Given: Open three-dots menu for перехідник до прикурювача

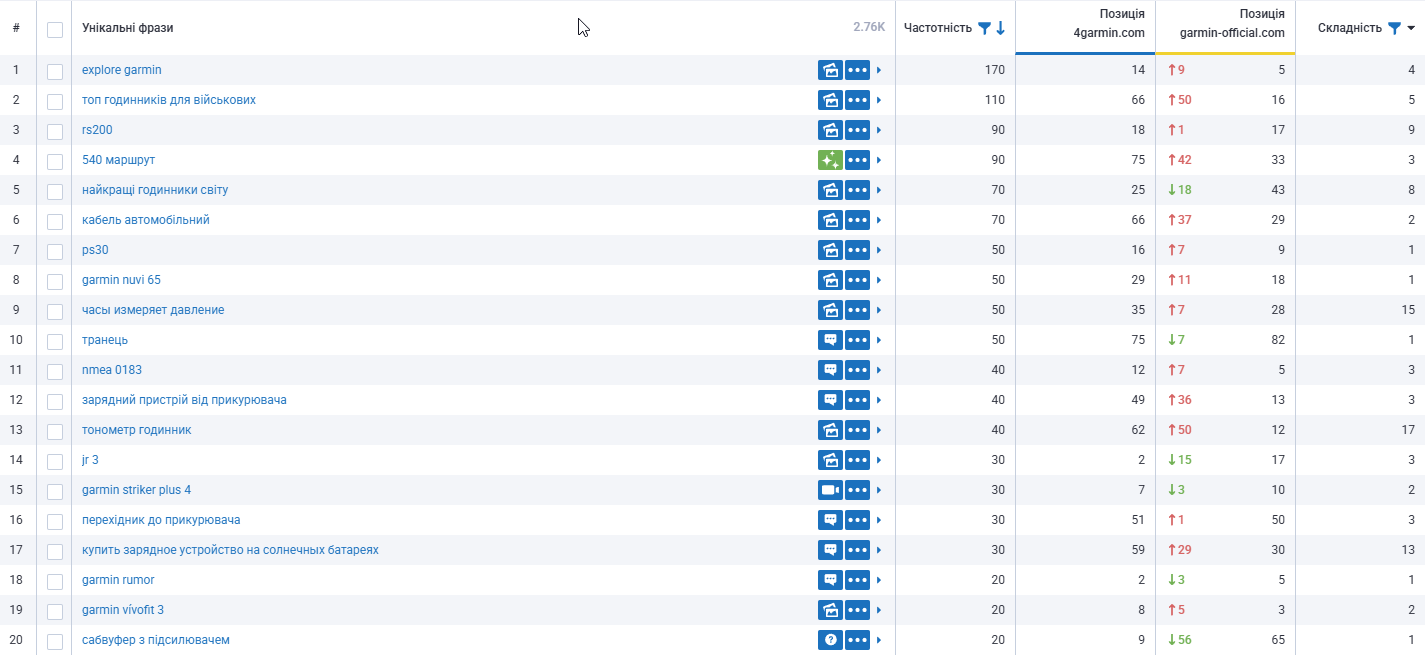Looking at the screenshot, I should point(857,520).
